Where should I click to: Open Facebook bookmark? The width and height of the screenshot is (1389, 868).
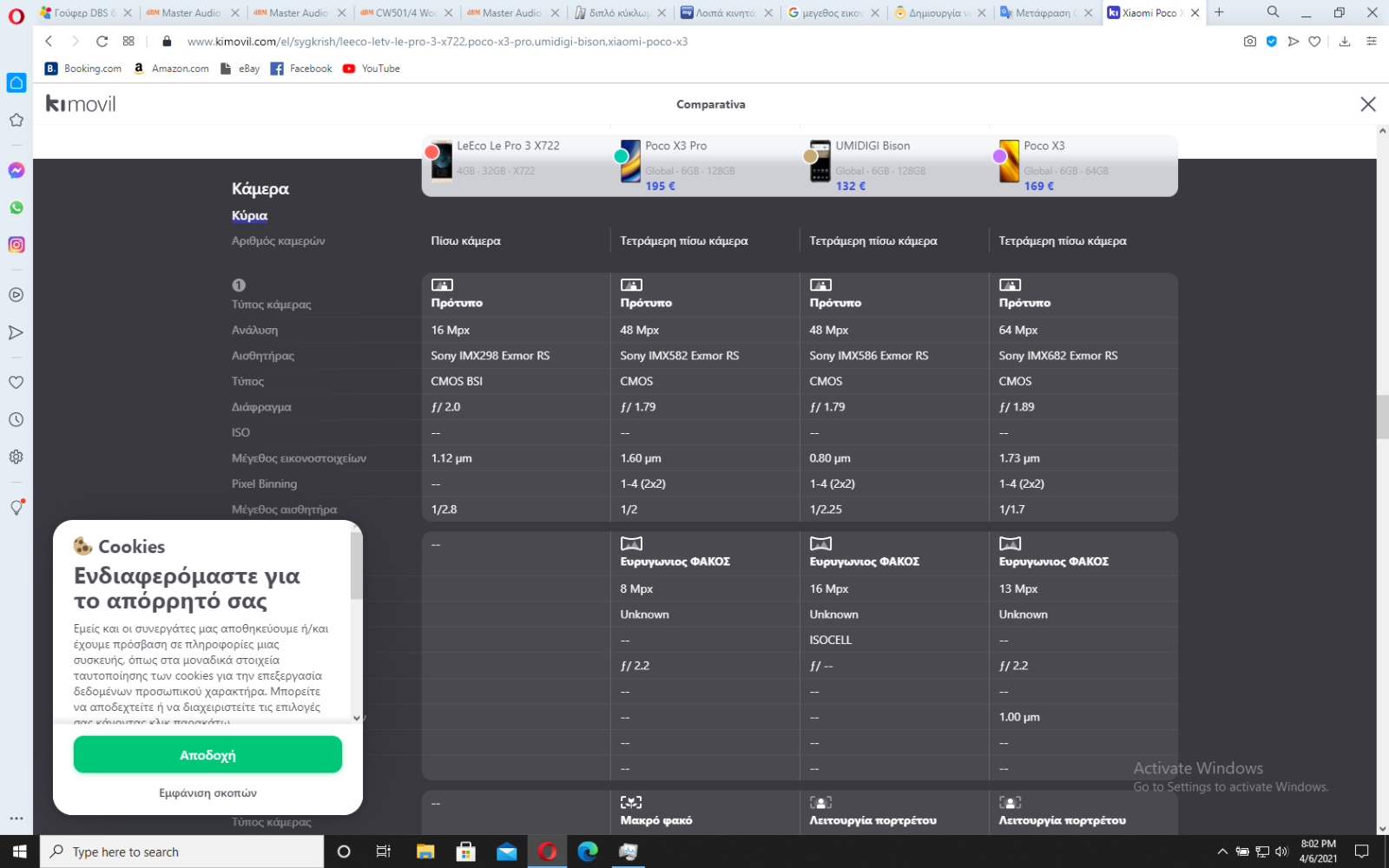pos(301,69)
